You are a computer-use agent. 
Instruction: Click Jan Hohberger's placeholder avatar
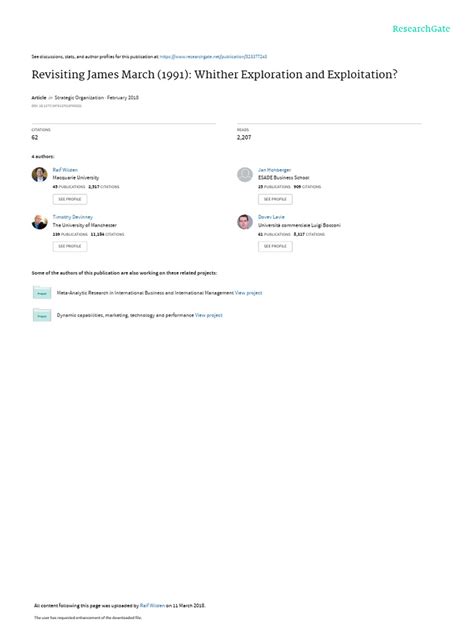pyautogui.click(x=245, y=175)
